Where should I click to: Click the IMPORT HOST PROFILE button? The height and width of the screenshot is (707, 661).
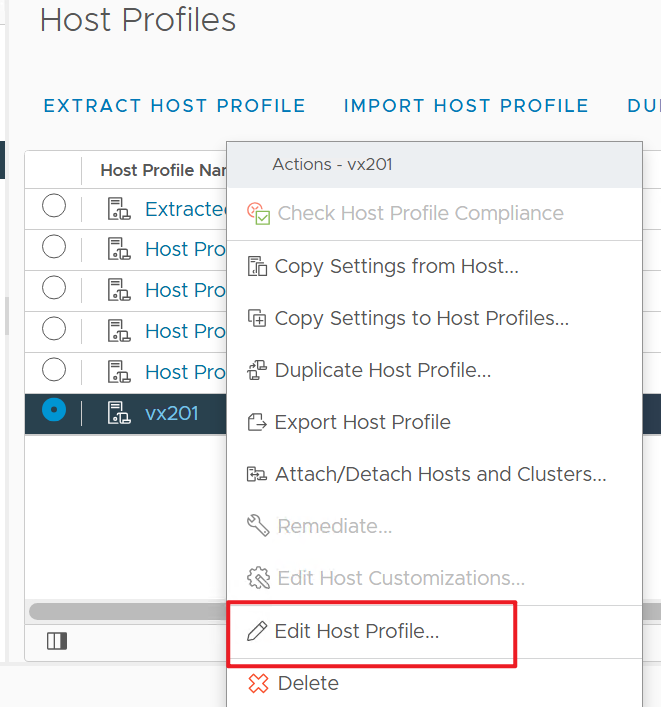coord(466,106)
